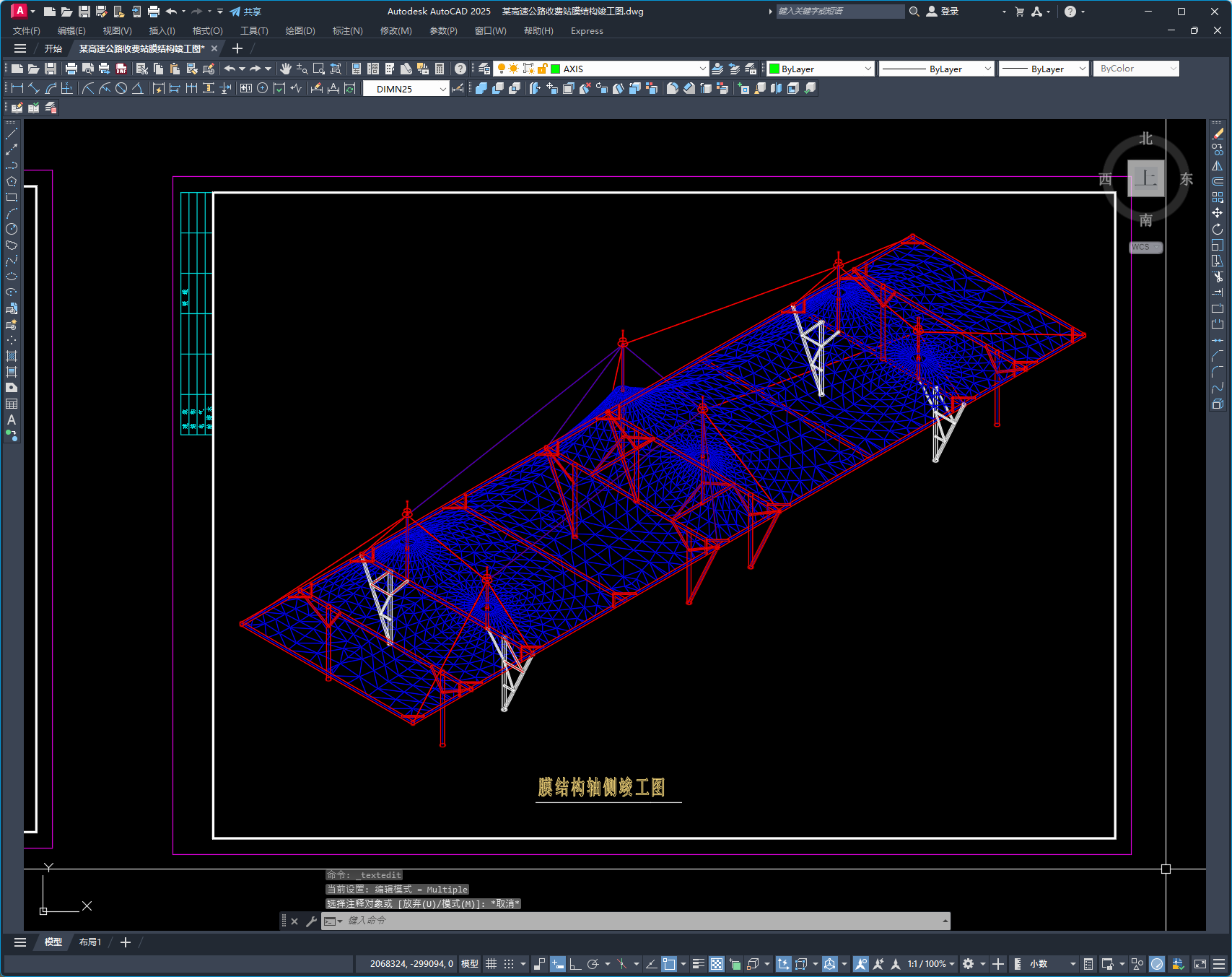Click the 登录 sign-in button
This screenshot has width=1232, height=977.
pyautogui.click(x=943, y=12)
